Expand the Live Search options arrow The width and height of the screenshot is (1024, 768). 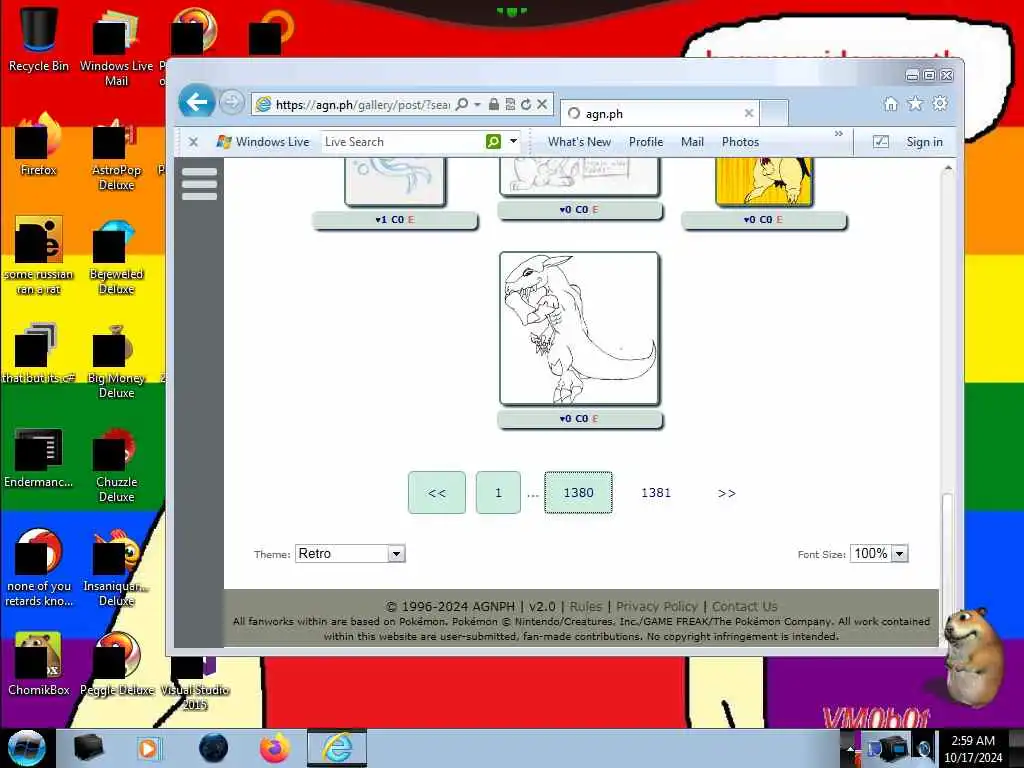coord(513,142)
